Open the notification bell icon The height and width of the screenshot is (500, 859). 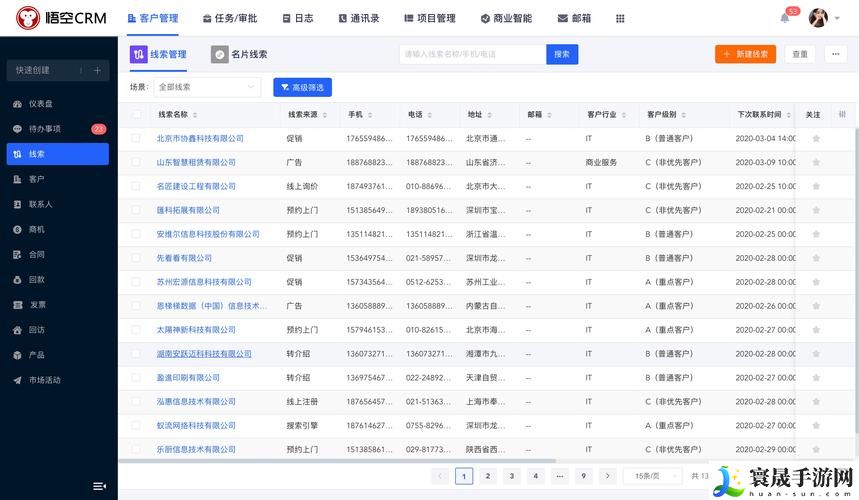pos(784,18)
